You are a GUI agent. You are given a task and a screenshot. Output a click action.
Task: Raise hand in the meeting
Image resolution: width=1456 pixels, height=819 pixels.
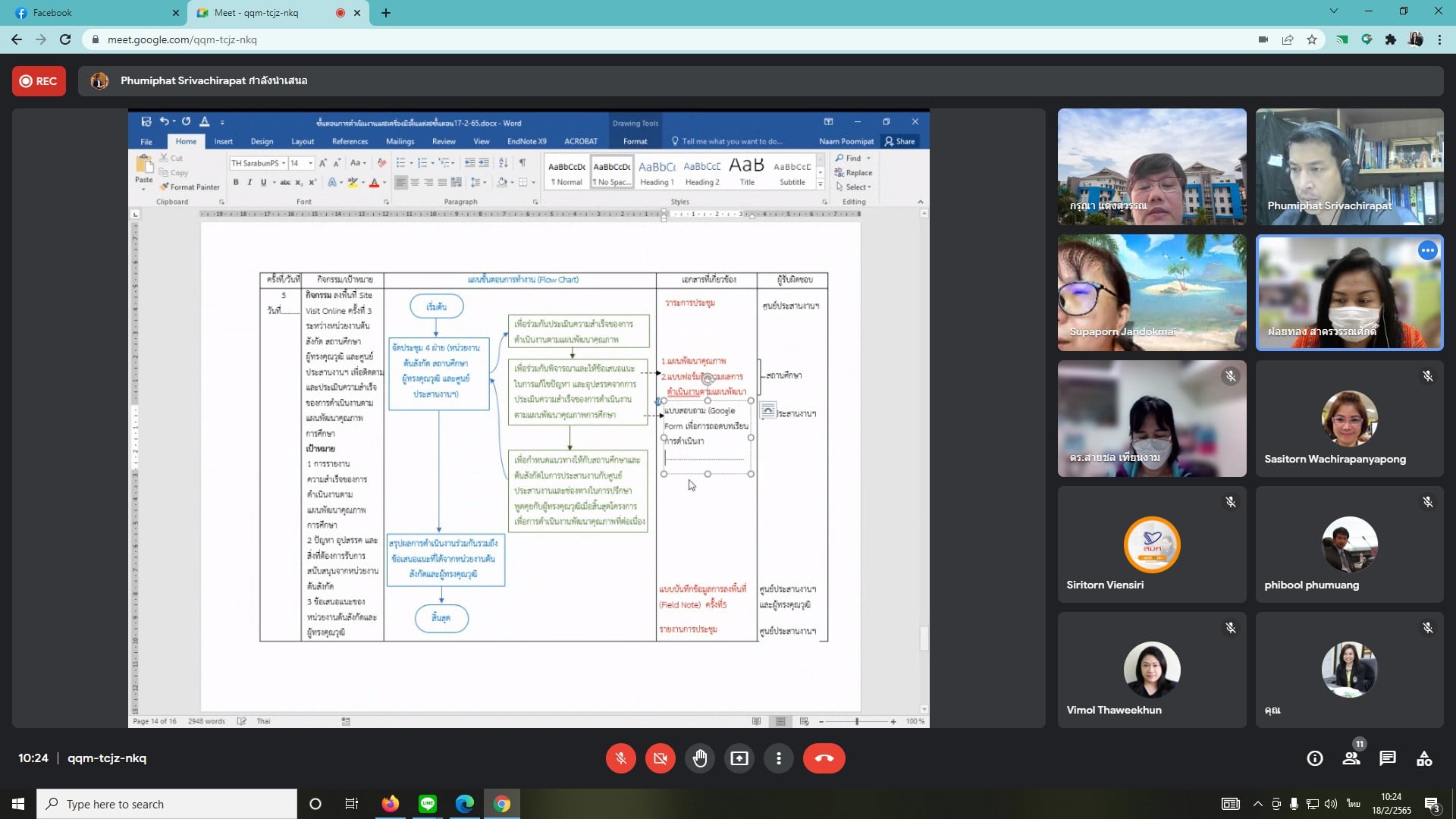700,758
